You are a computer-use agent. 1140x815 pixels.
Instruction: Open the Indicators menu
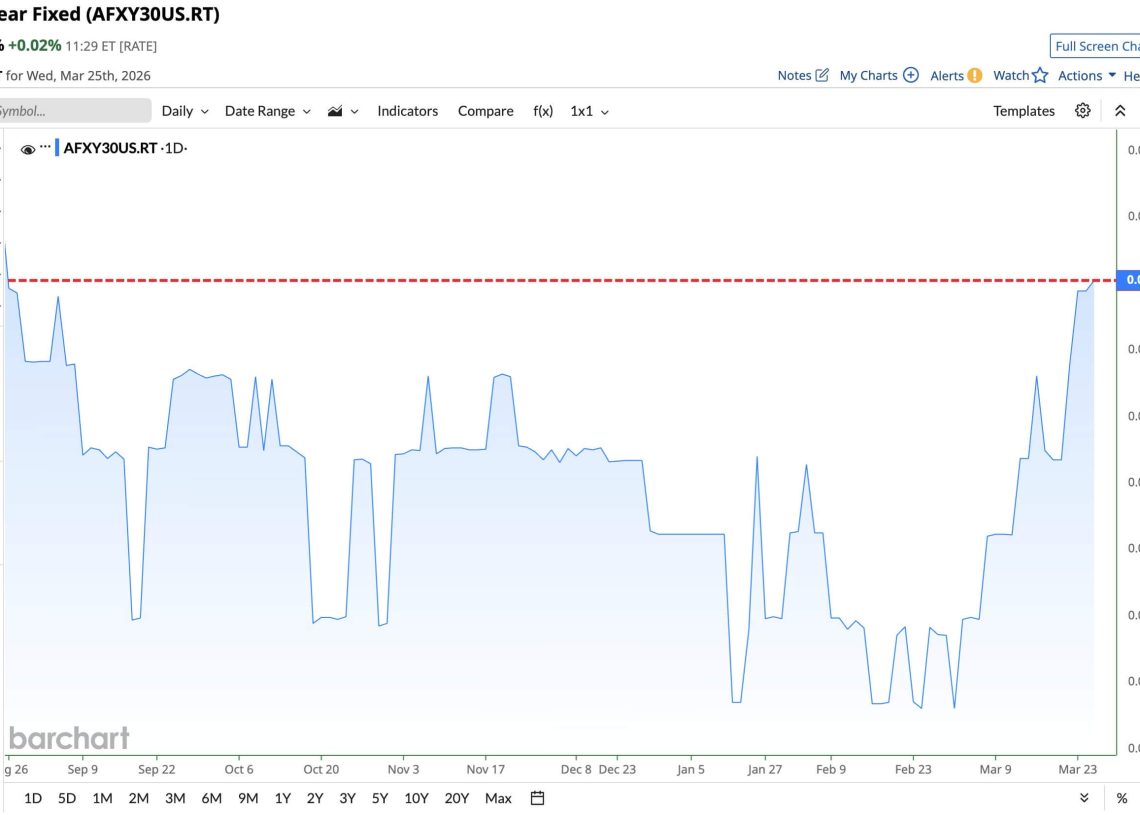pos(407,111)
